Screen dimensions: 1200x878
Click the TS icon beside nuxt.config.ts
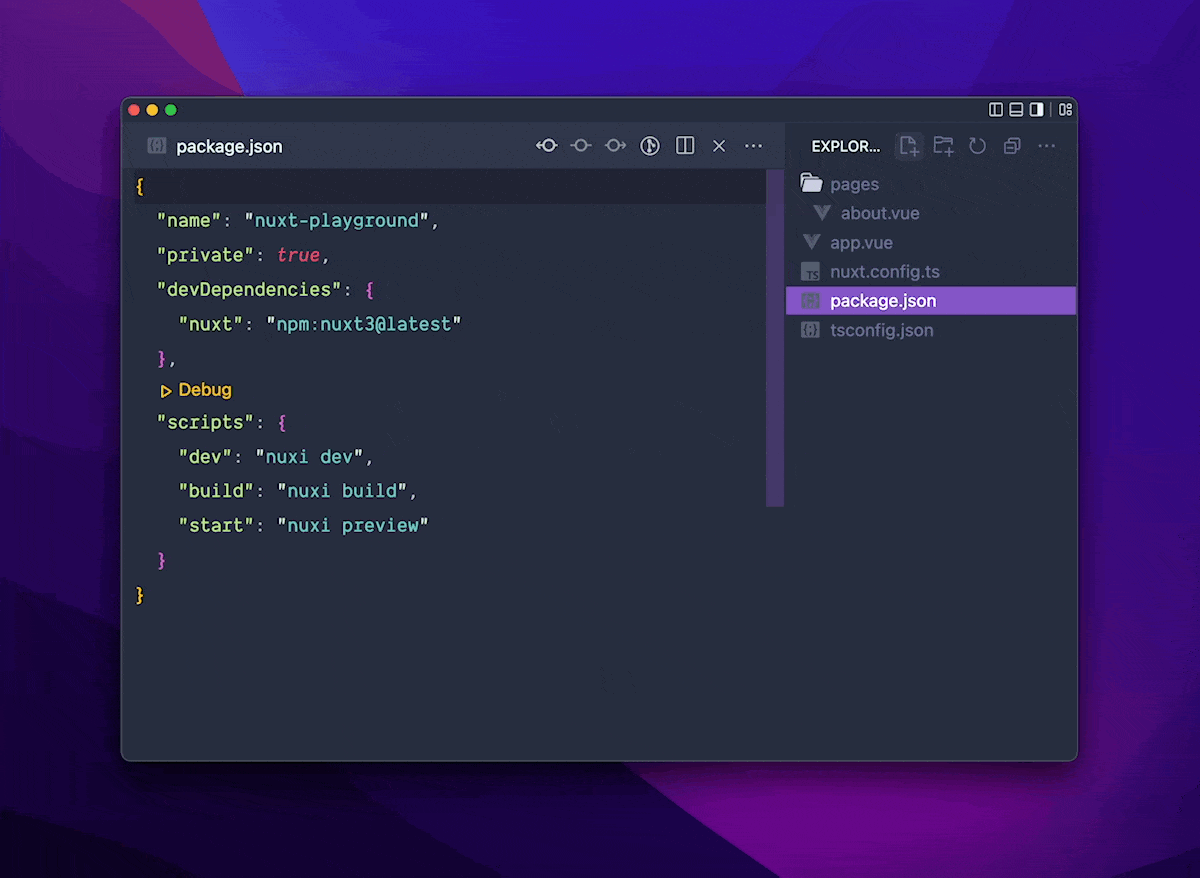click(x=811, y=272)
